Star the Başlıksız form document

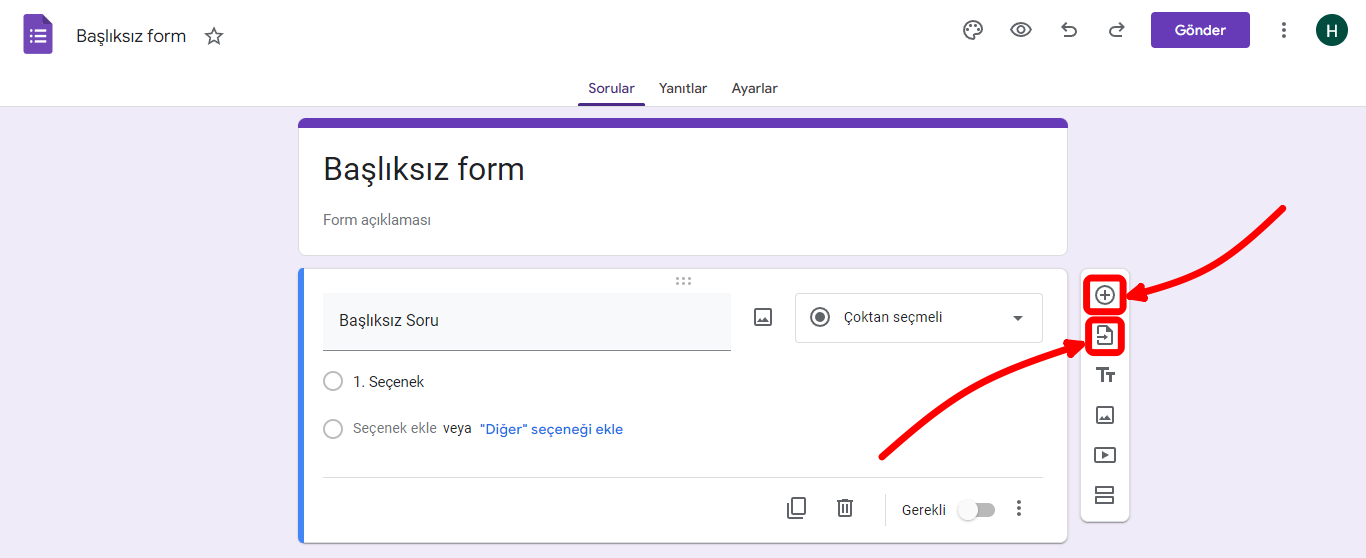click(214, 37)
